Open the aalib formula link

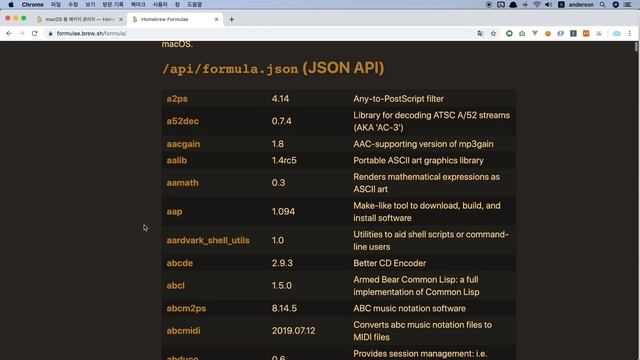pos(177,160)
